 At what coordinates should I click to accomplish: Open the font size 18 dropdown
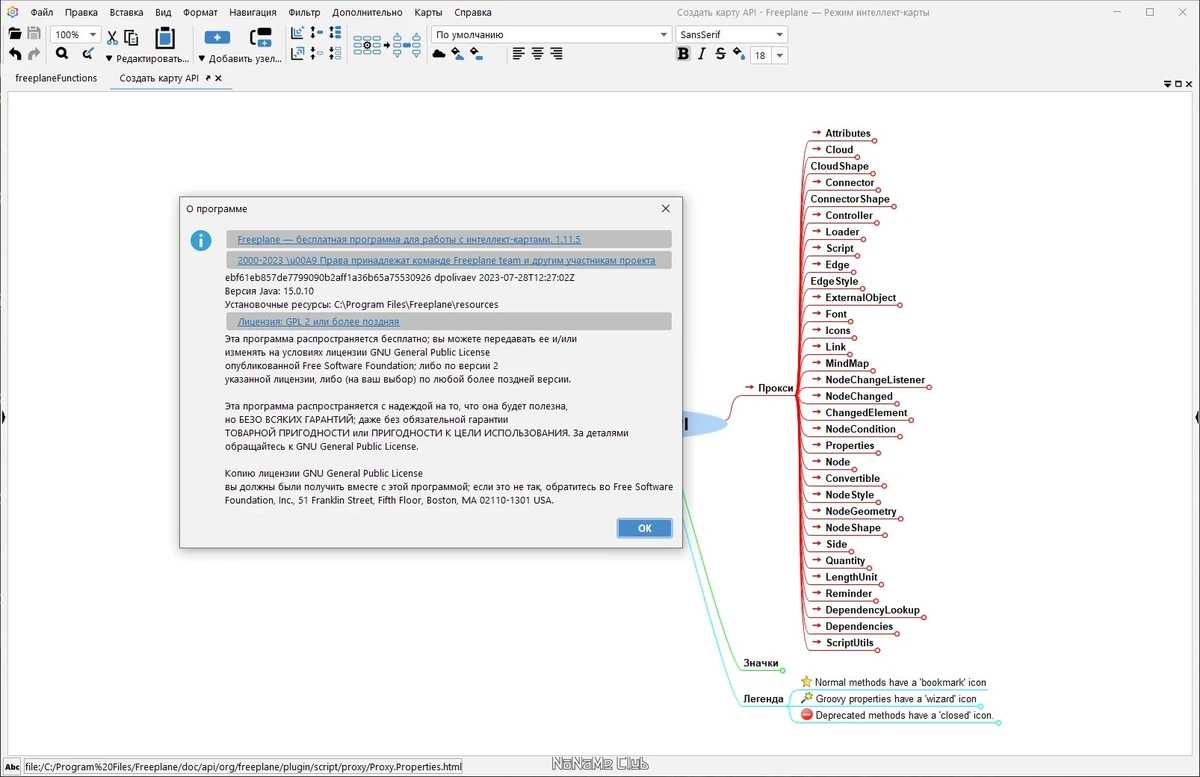pos(768,56)
